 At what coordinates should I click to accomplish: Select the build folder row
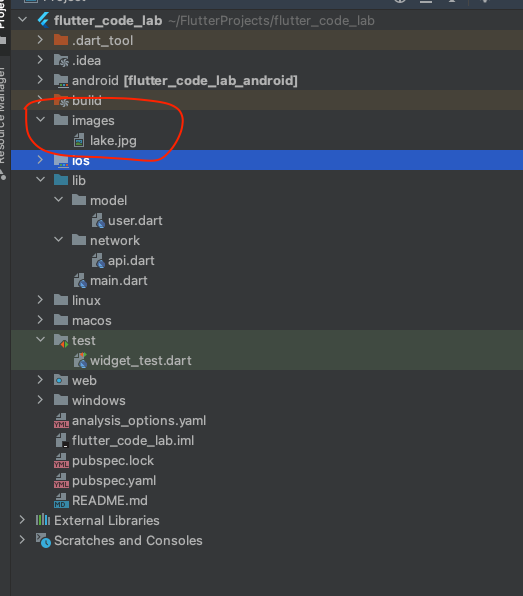point(267,100)
